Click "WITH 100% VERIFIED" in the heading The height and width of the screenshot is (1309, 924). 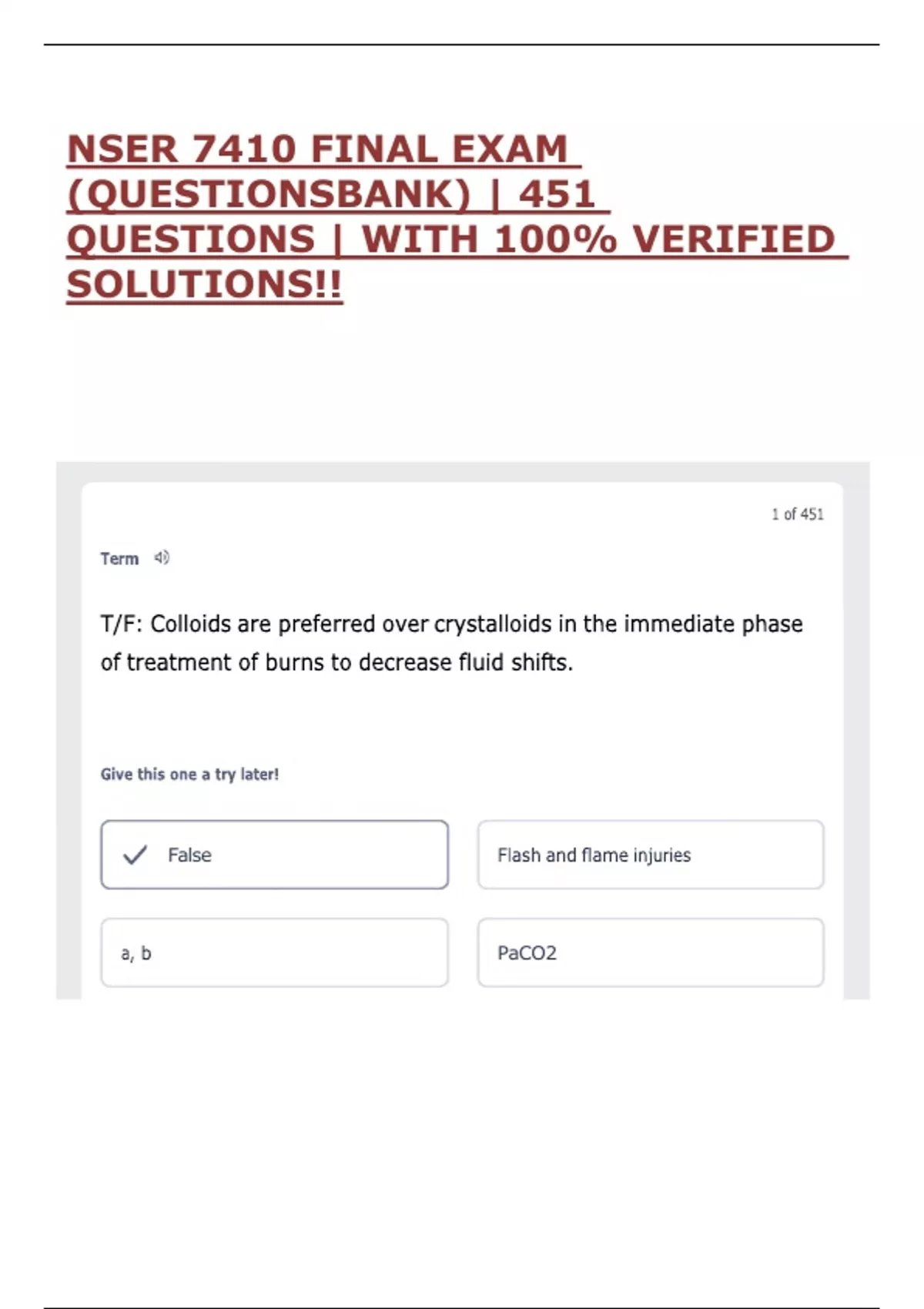[x=598, y=239]
